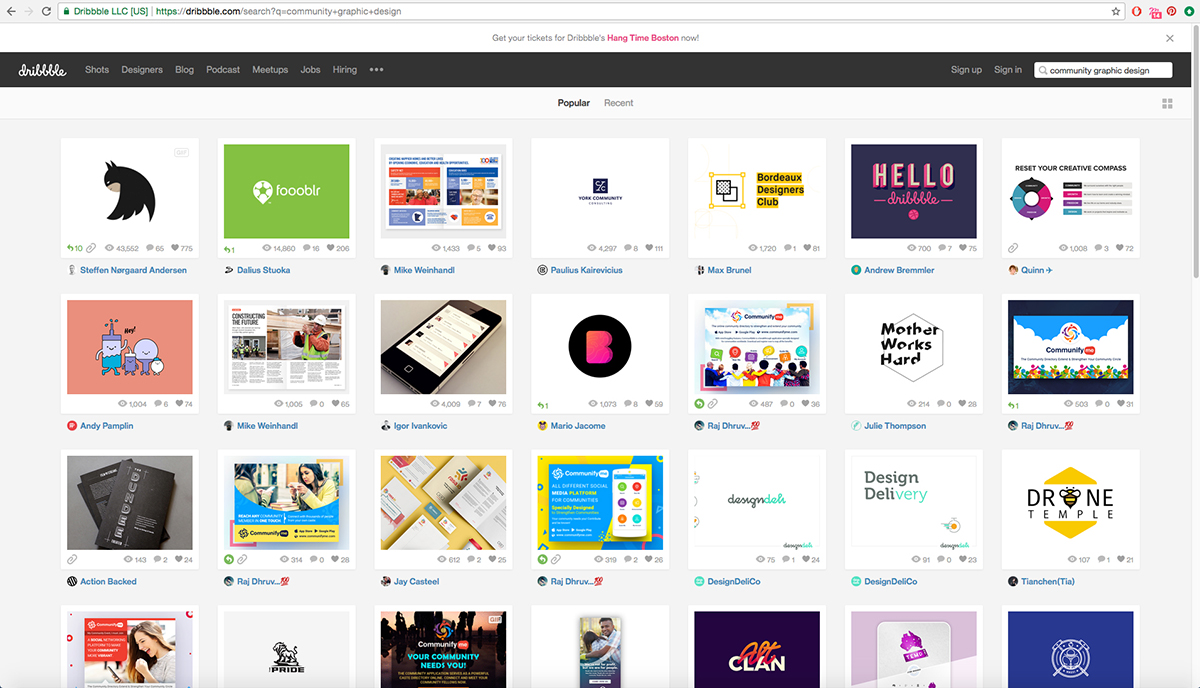
Task: Select the Recent sort tab
Action: [x=618, y=103]
